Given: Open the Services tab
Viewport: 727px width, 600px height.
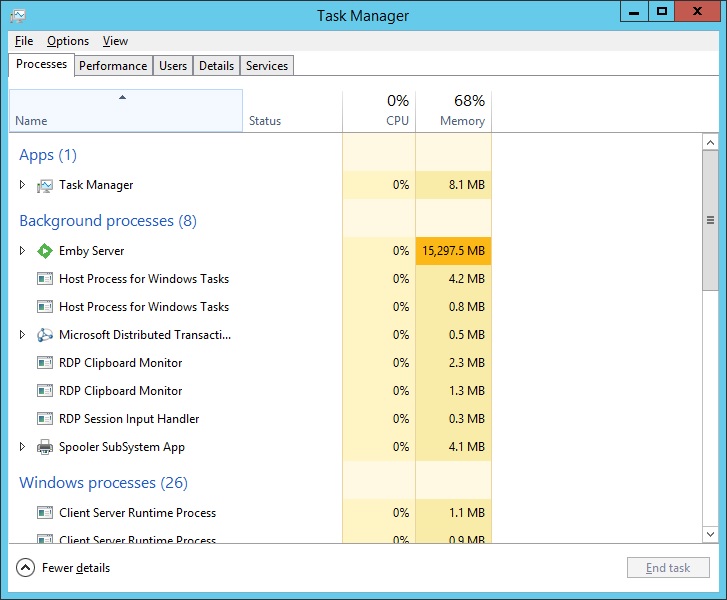Looking at the screenshot, I should 267,66.
